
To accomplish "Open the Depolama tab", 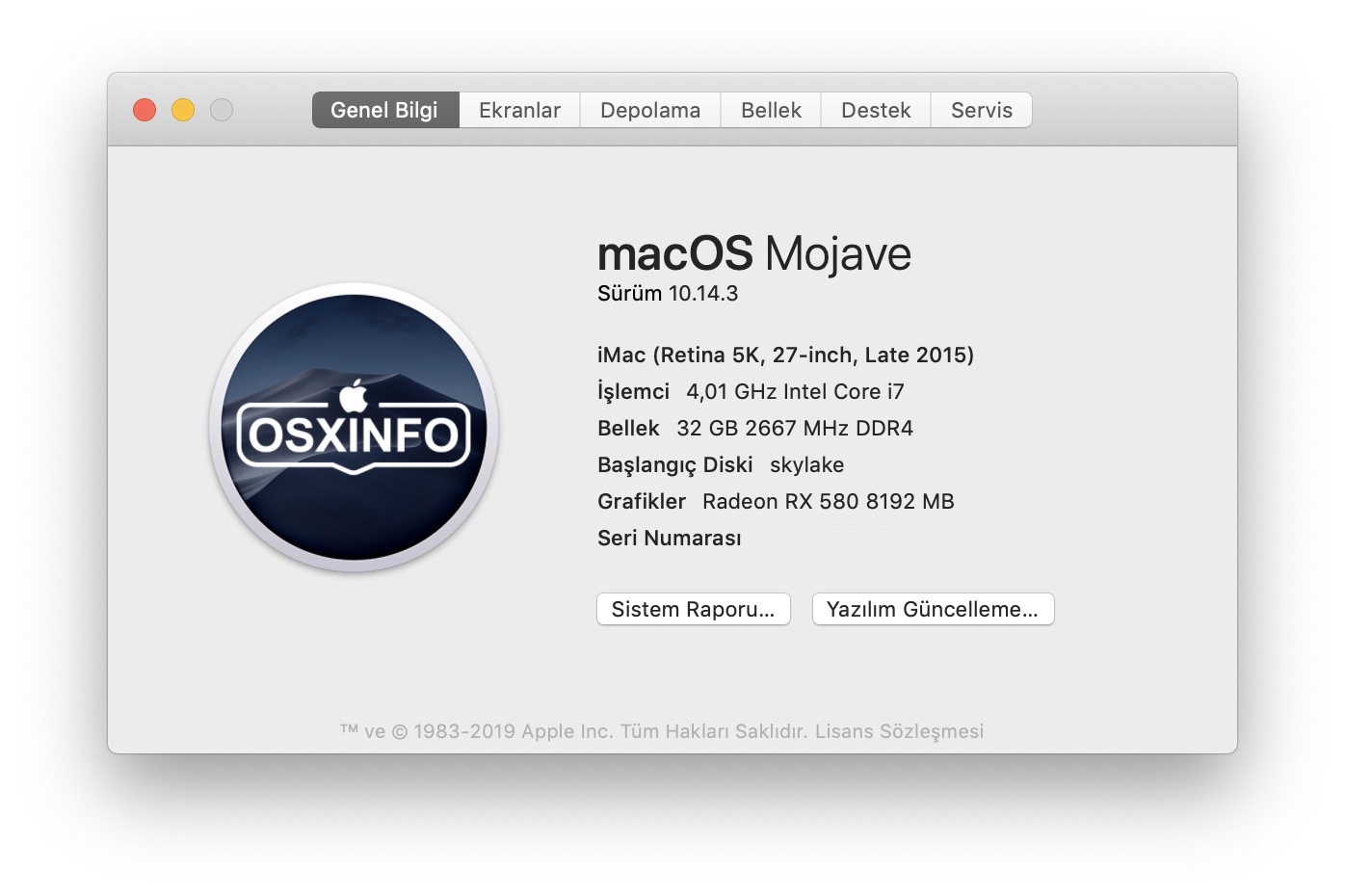I will pos(649,110).
